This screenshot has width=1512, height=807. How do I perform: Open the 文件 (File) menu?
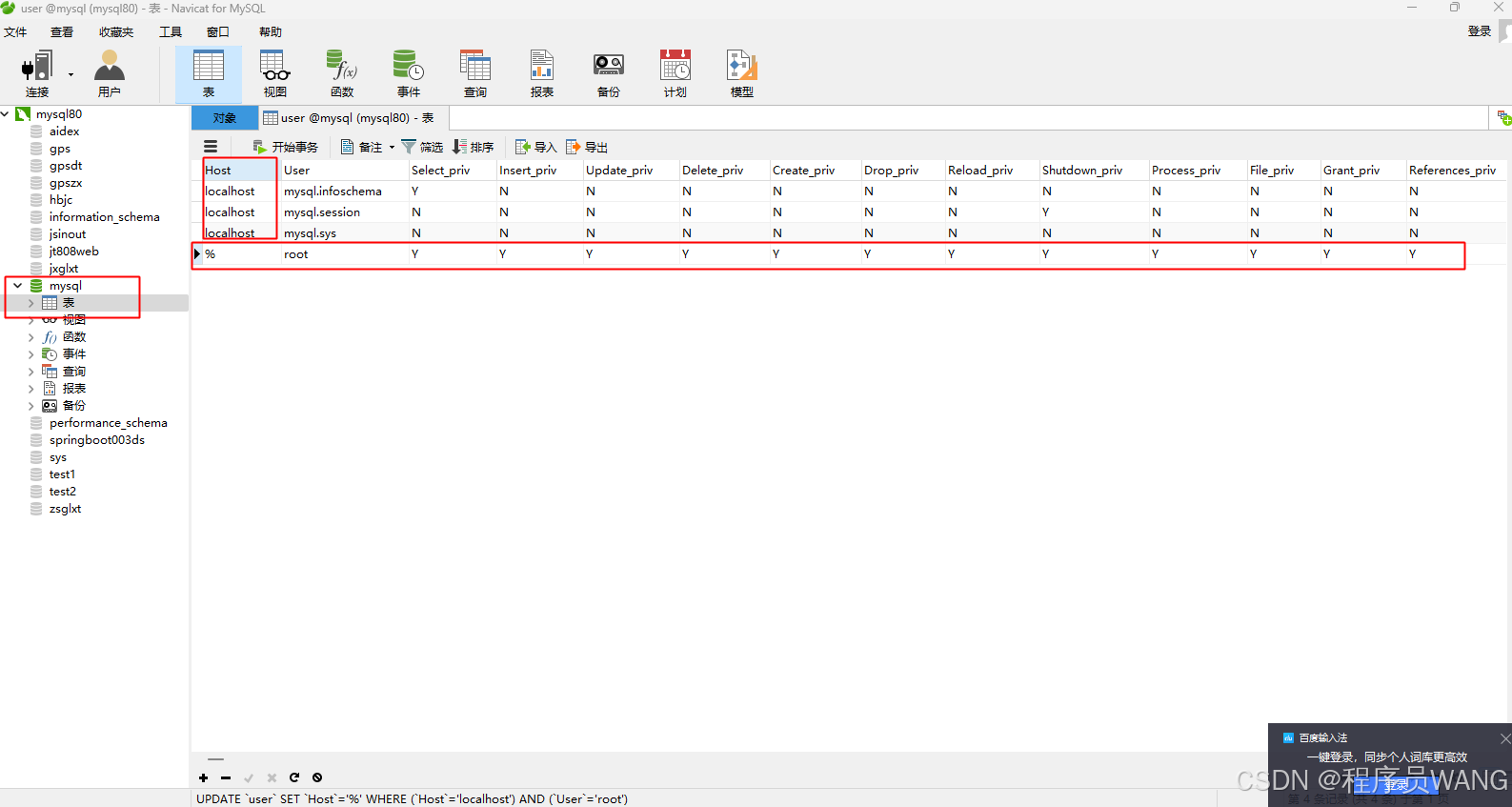(x=15, y=31)
